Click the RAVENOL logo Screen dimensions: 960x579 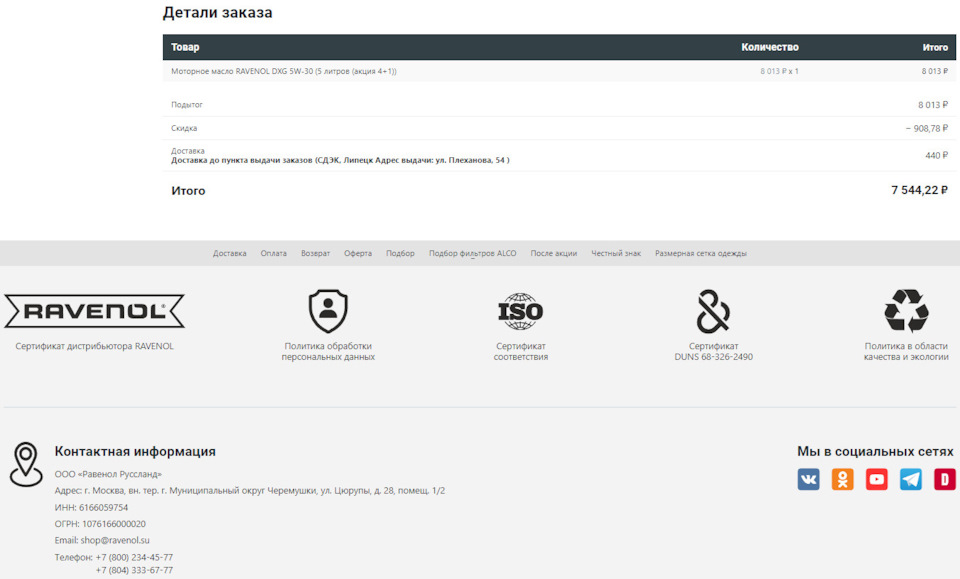94,311
